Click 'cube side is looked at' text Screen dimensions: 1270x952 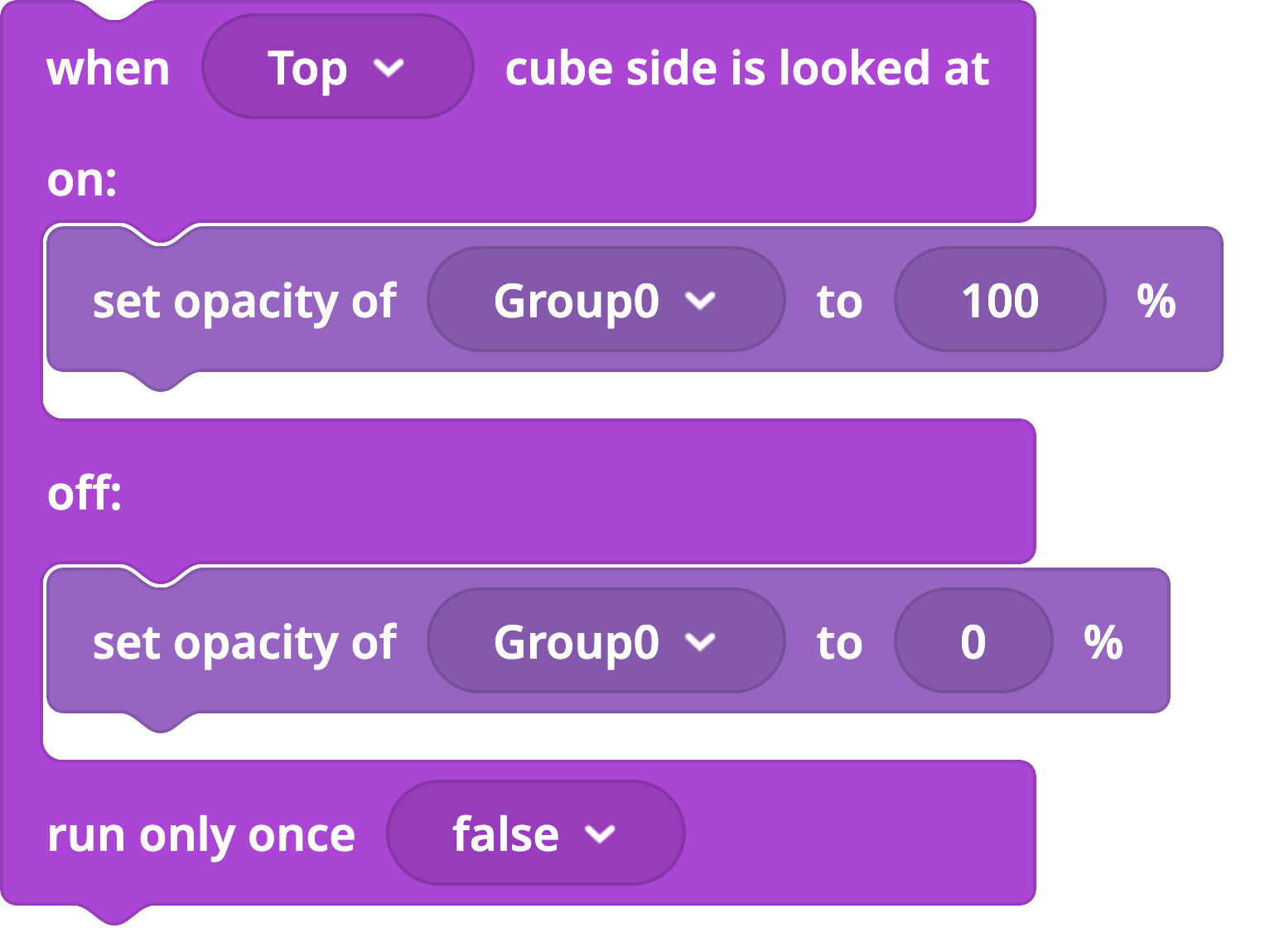click(x=747, y=68)
